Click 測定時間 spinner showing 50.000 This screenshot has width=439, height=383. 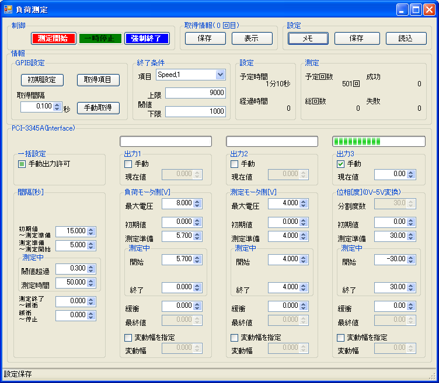pos(76,283)
